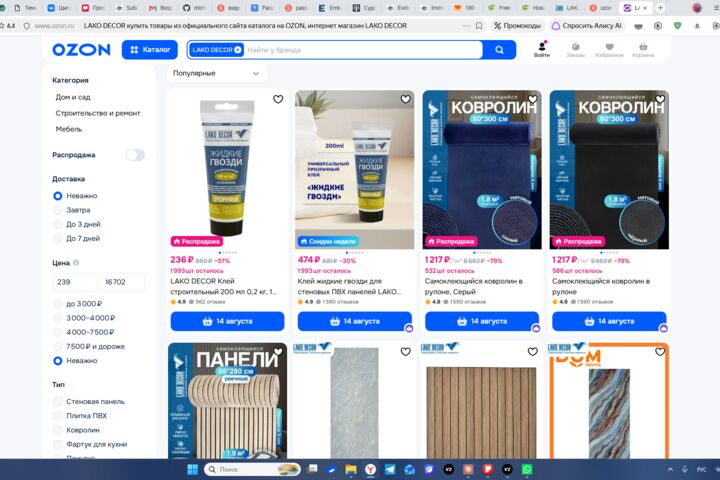This screenshot has height=480, width=720.
Task: Select the 3000-4000 ₽ price range
Action: (x=57, y=318)
